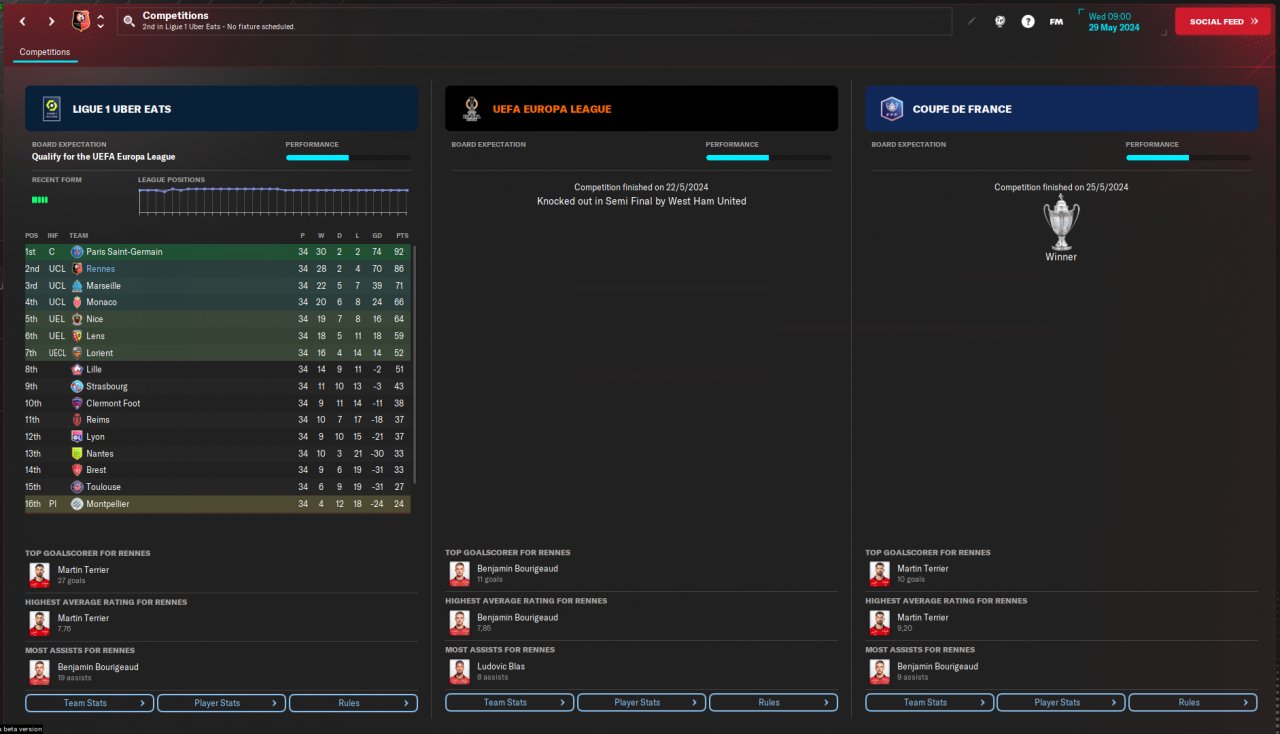Click the Marseille club badge
The height and width of the screenshot is (734, 1280).
pyautogui.click(x=77, y=286)
